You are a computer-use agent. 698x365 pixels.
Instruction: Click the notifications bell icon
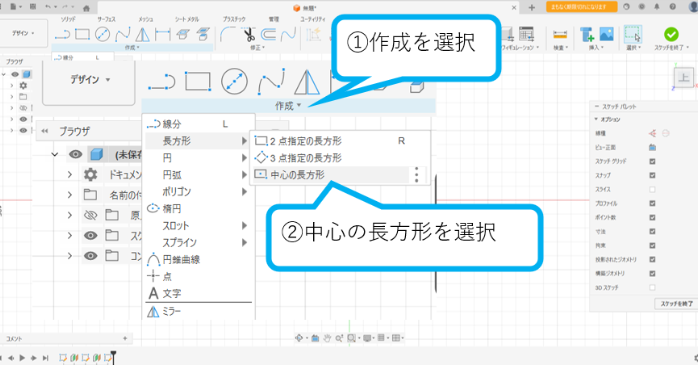pyautogui.click(x=657, y=7)
